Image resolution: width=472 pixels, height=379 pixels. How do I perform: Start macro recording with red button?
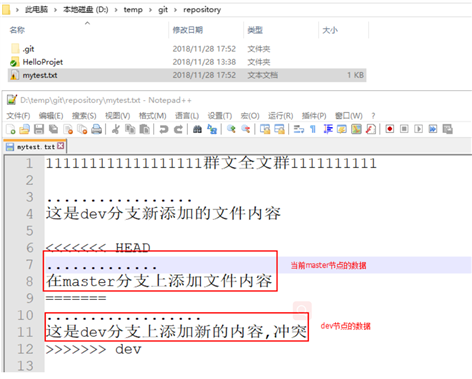[390, 129]
